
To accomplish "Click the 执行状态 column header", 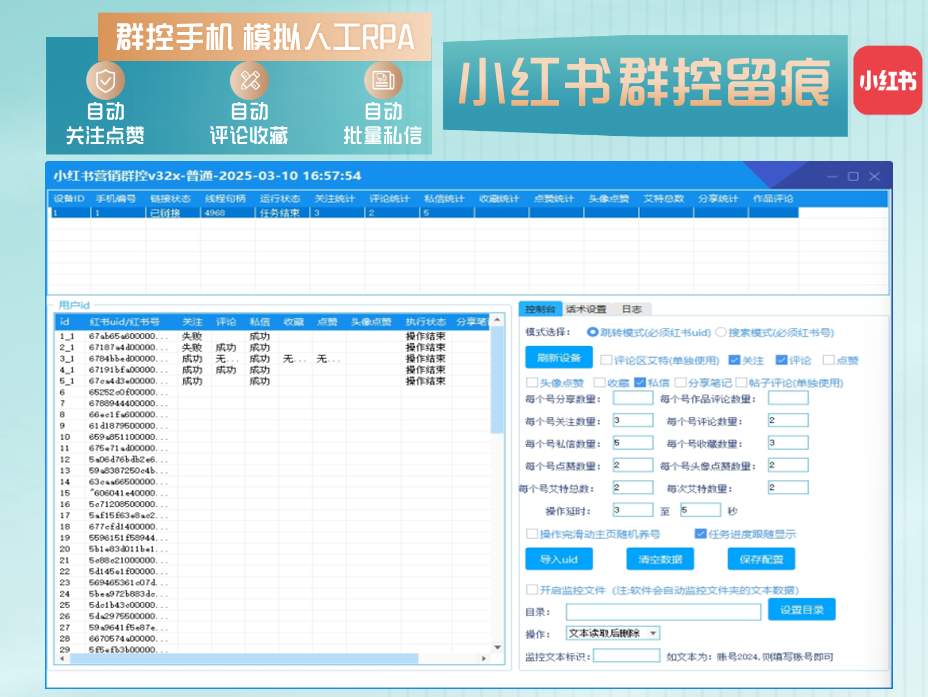I will pyautogui.click(x=426, y=322).
